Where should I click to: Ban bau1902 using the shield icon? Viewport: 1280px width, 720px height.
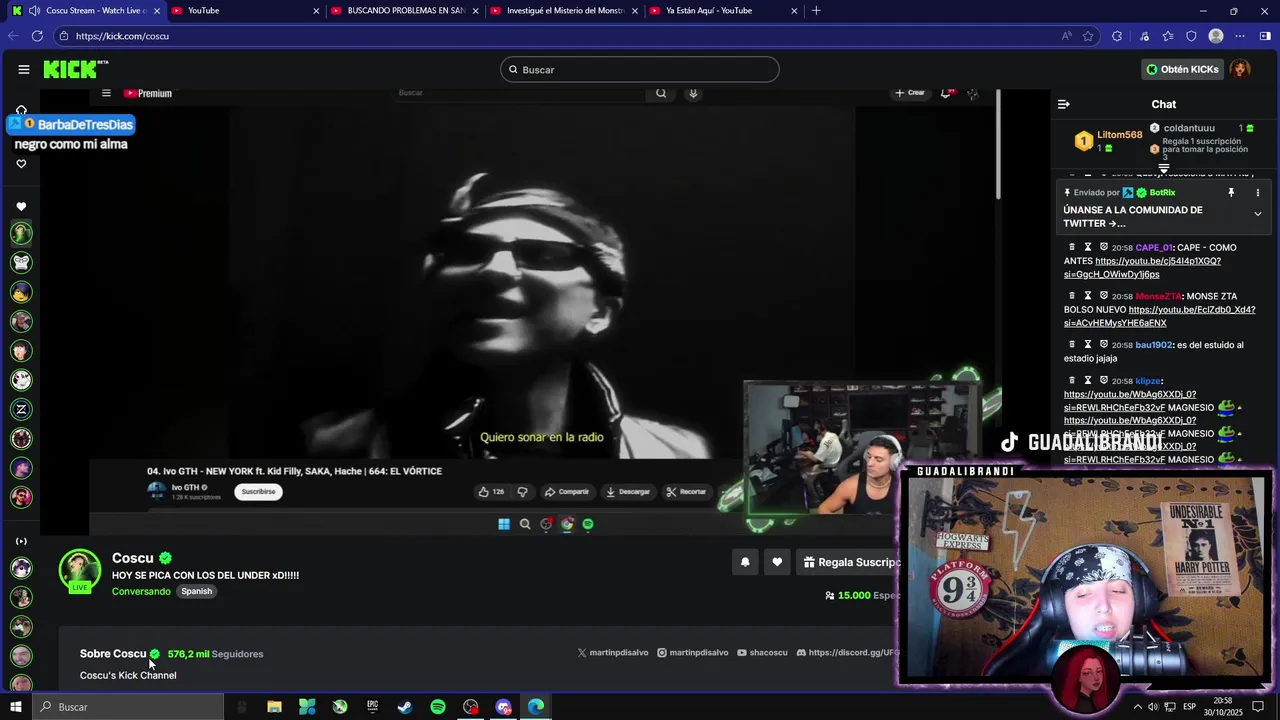pos(1104,345)
